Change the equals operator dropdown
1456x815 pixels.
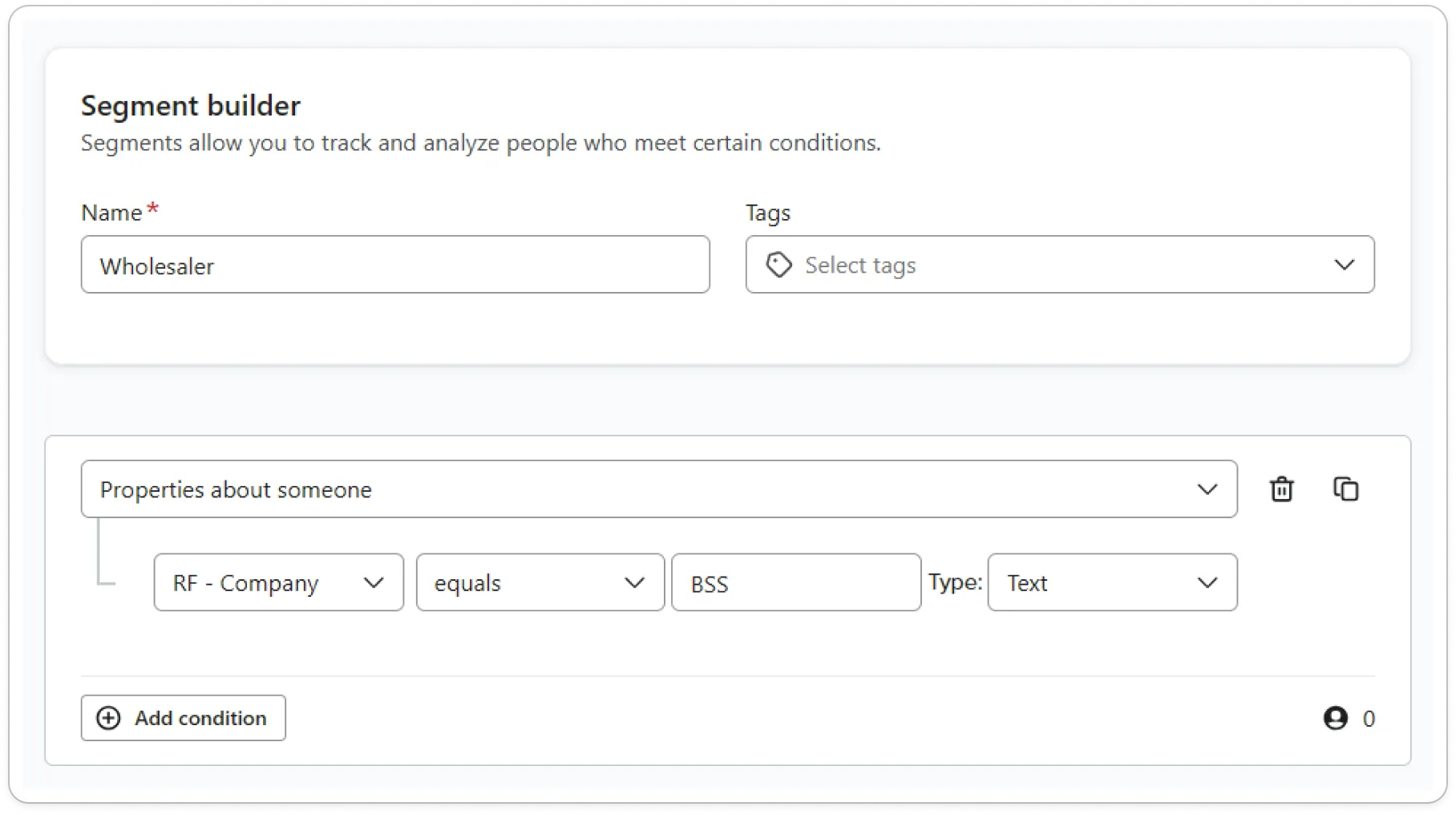click(x=540, y=582)
